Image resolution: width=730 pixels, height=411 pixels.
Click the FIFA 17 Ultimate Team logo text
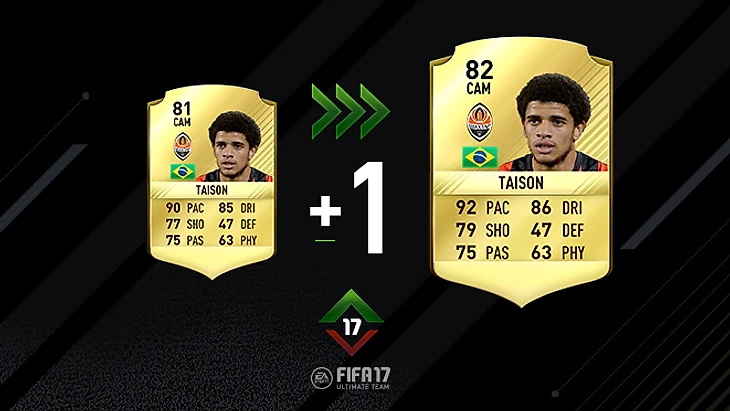point(363,378)
